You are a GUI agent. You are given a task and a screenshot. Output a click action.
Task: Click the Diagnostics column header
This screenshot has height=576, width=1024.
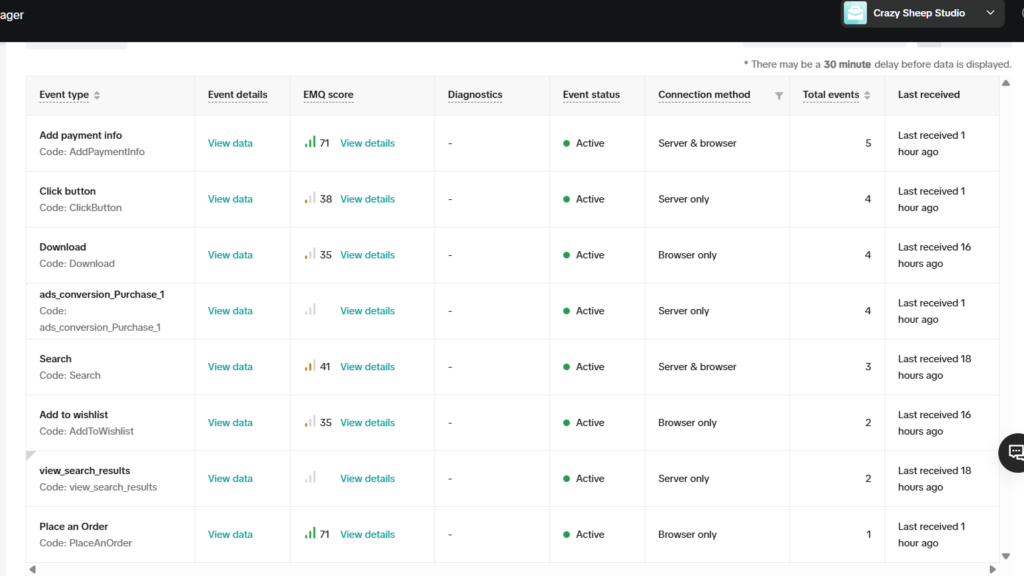click(x=475, y=95)
